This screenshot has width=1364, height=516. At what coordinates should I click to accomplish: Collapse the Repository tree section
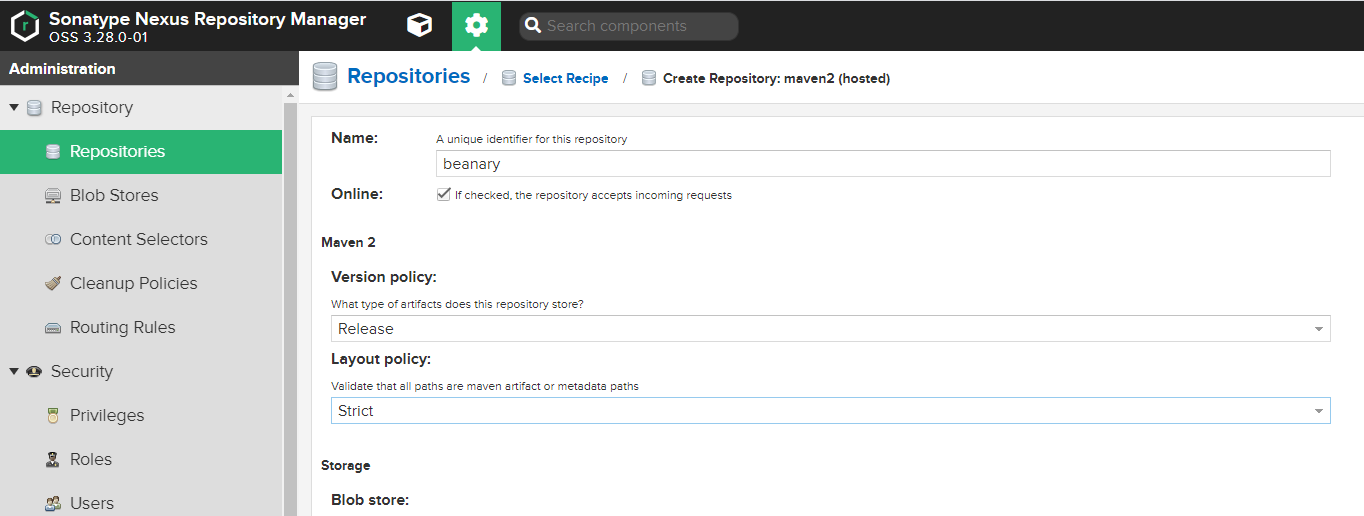click(x=14, y=107)
